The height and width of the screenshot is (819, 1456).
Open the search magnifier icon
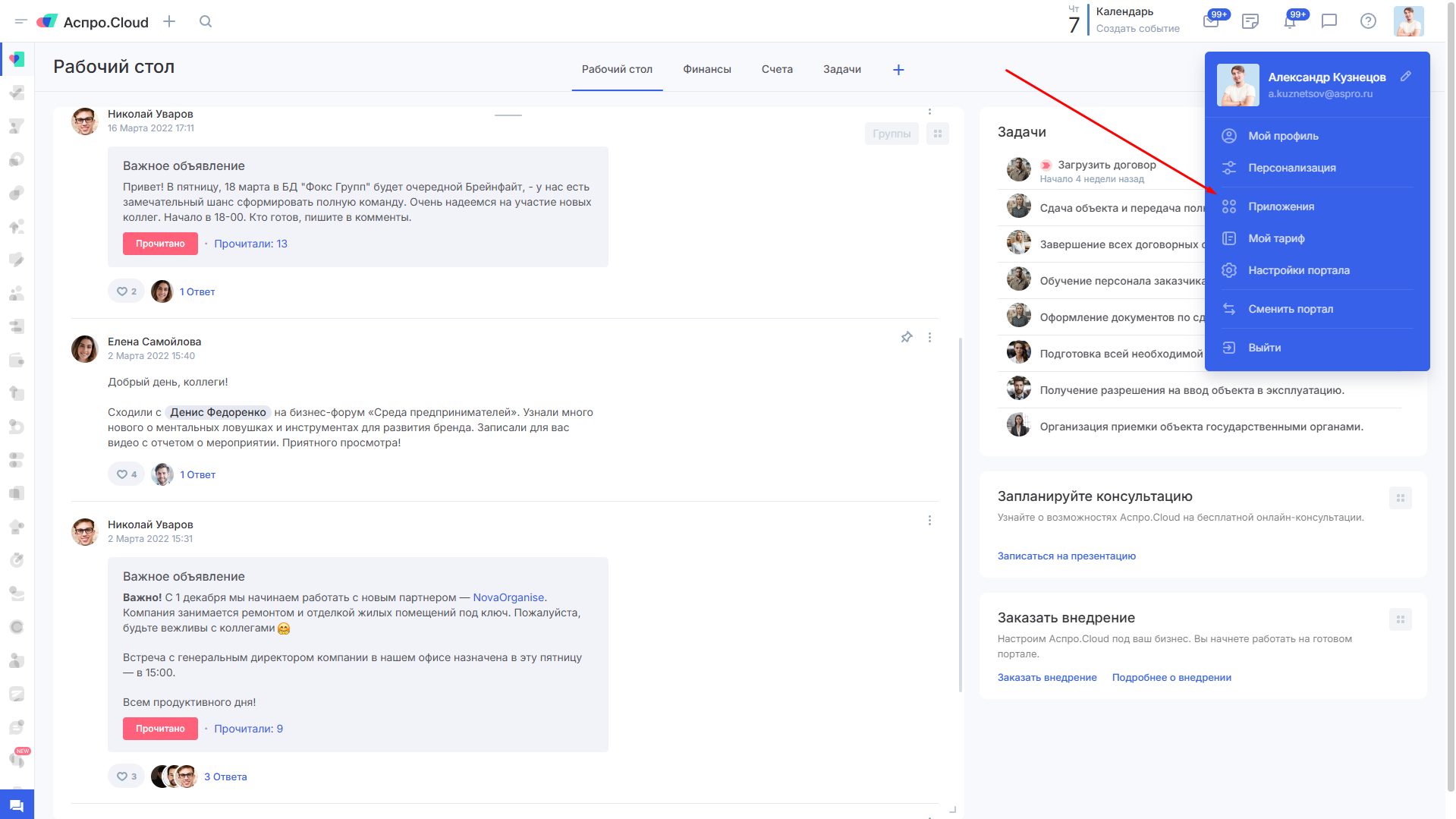206,21
